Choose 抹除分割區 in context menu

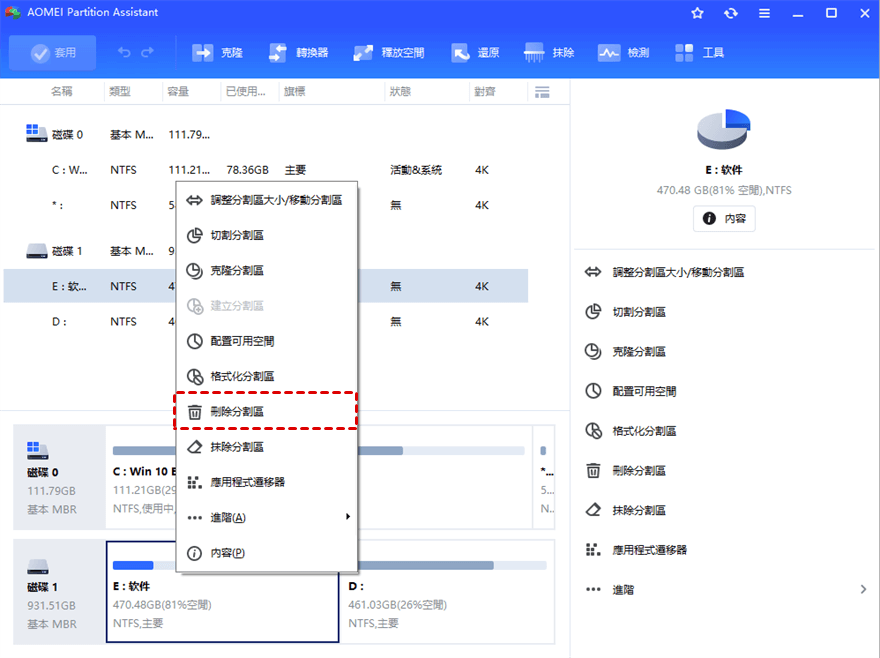click(x=267, y=447)
